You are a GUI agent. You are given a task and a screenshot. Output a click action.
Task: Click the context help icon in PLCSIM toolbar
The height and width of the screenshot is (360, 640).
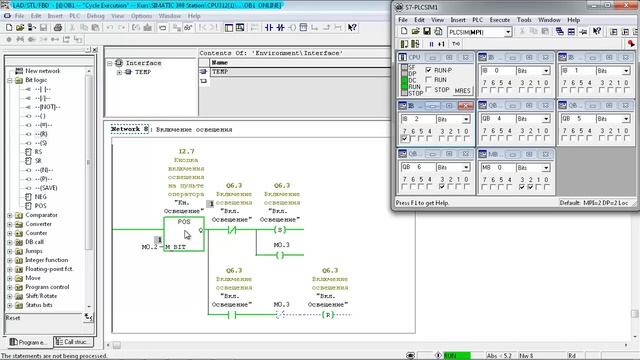(x=597, y=31)
